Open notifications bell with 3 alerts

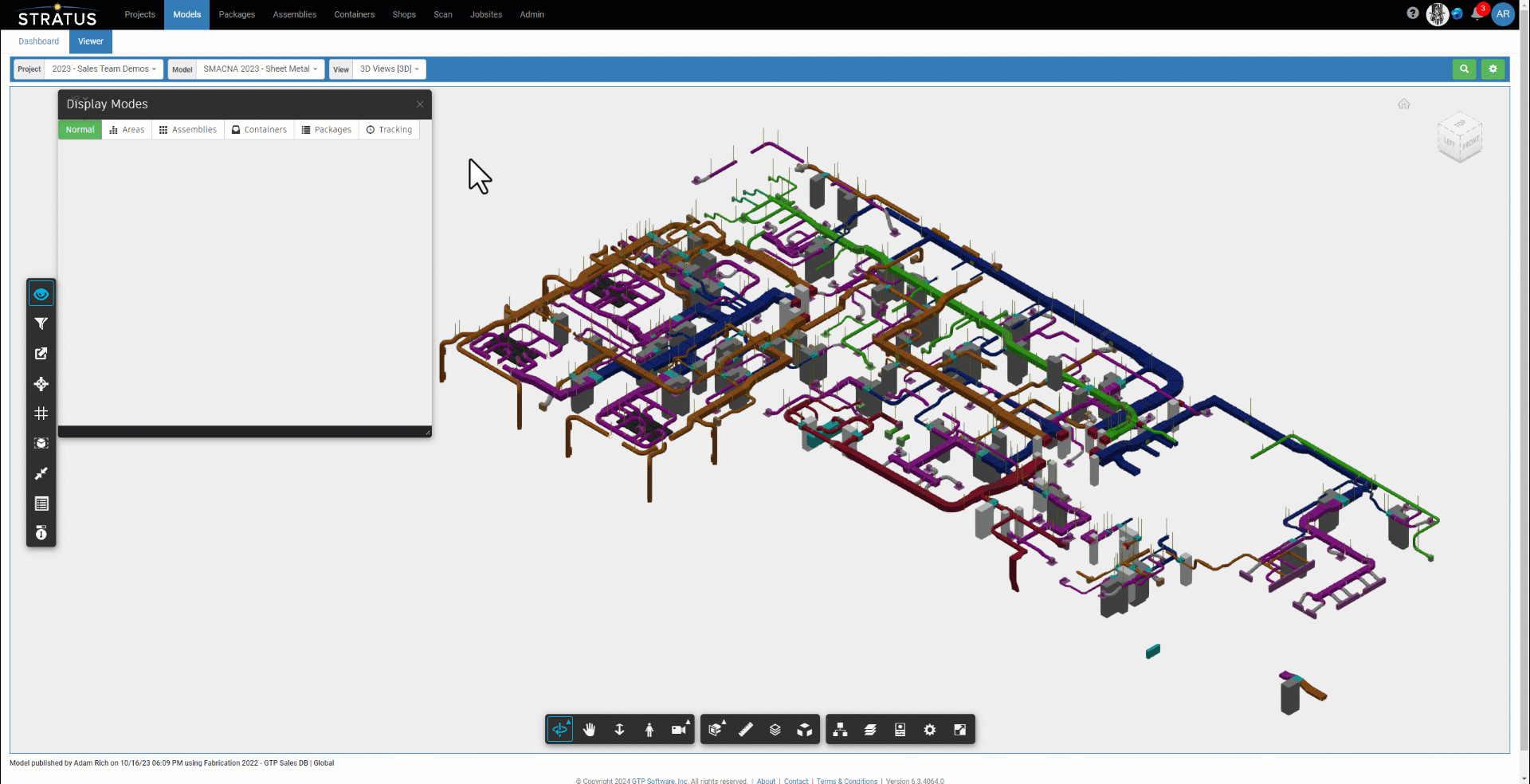[1478, 13]
